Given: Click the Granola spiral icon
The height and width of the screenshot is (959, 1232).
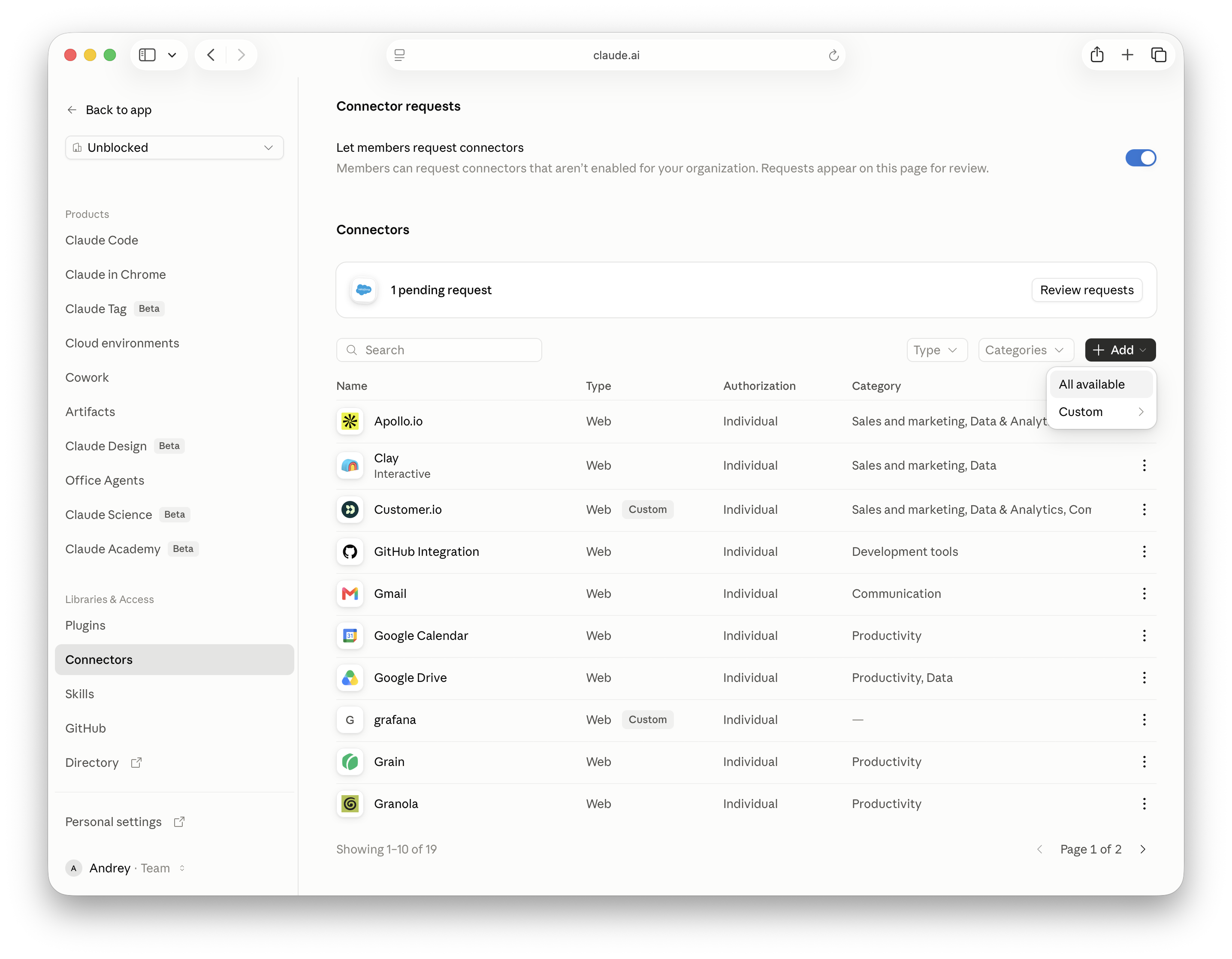Looking at the screenshot, I should (350, 804).
